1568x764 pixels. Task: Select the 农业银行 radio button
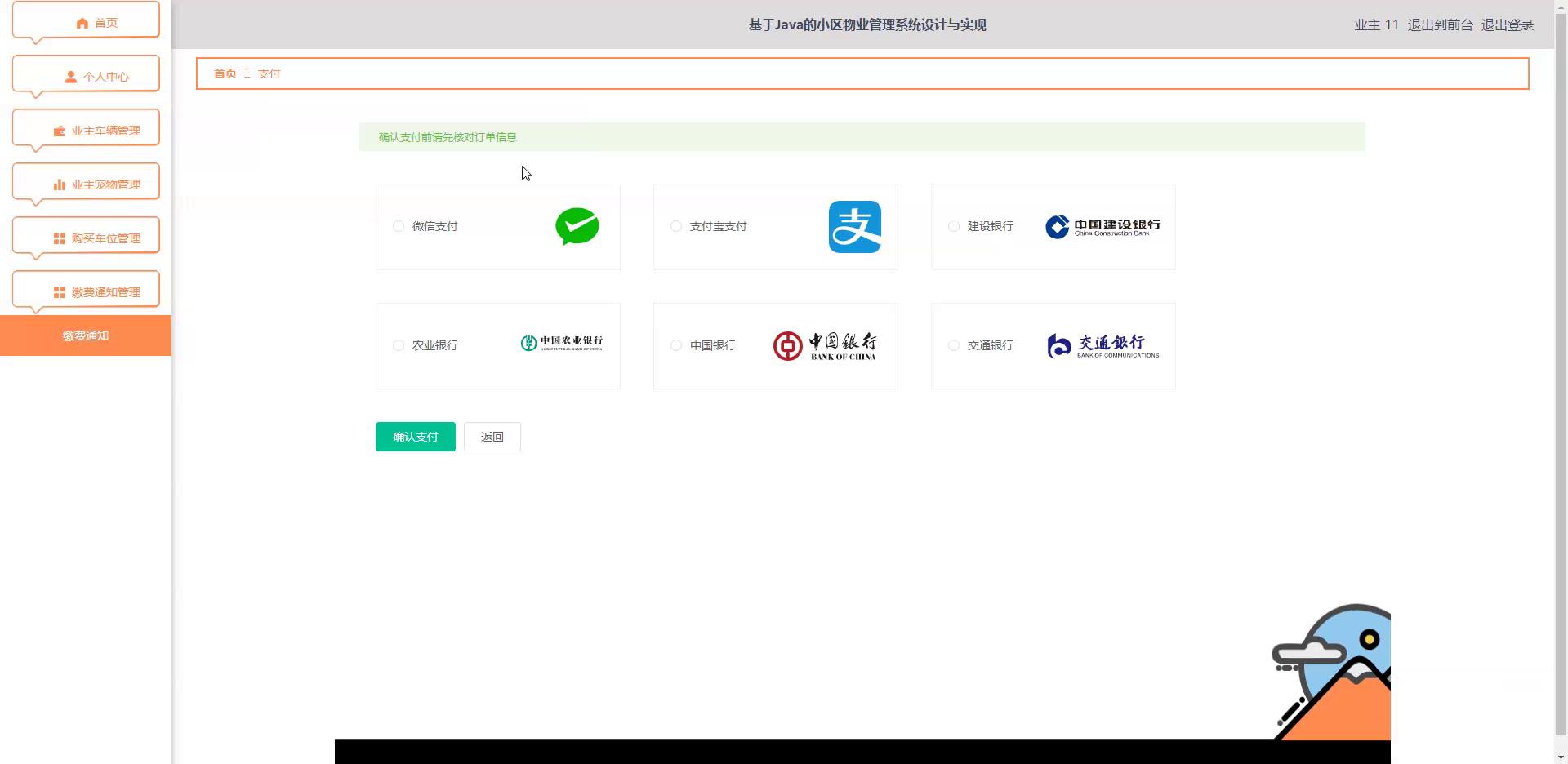click(x=399, y=345)
